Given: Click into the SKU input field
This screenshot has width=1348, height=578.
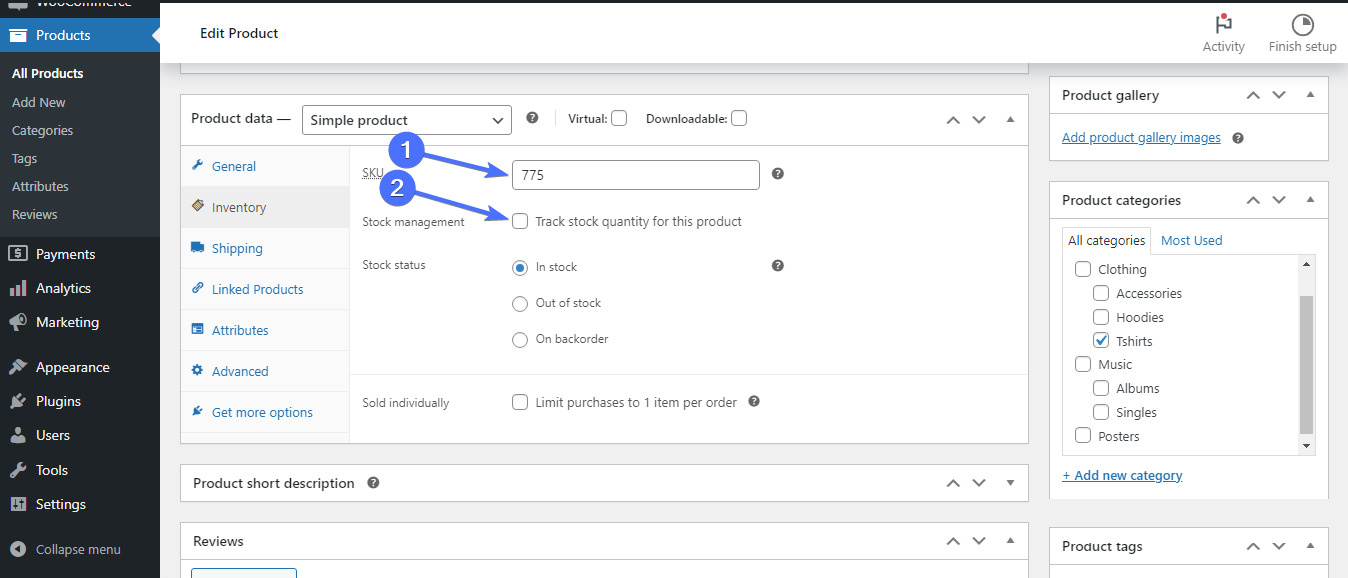Looking at the screenshot, I should (x=635, y=175).
